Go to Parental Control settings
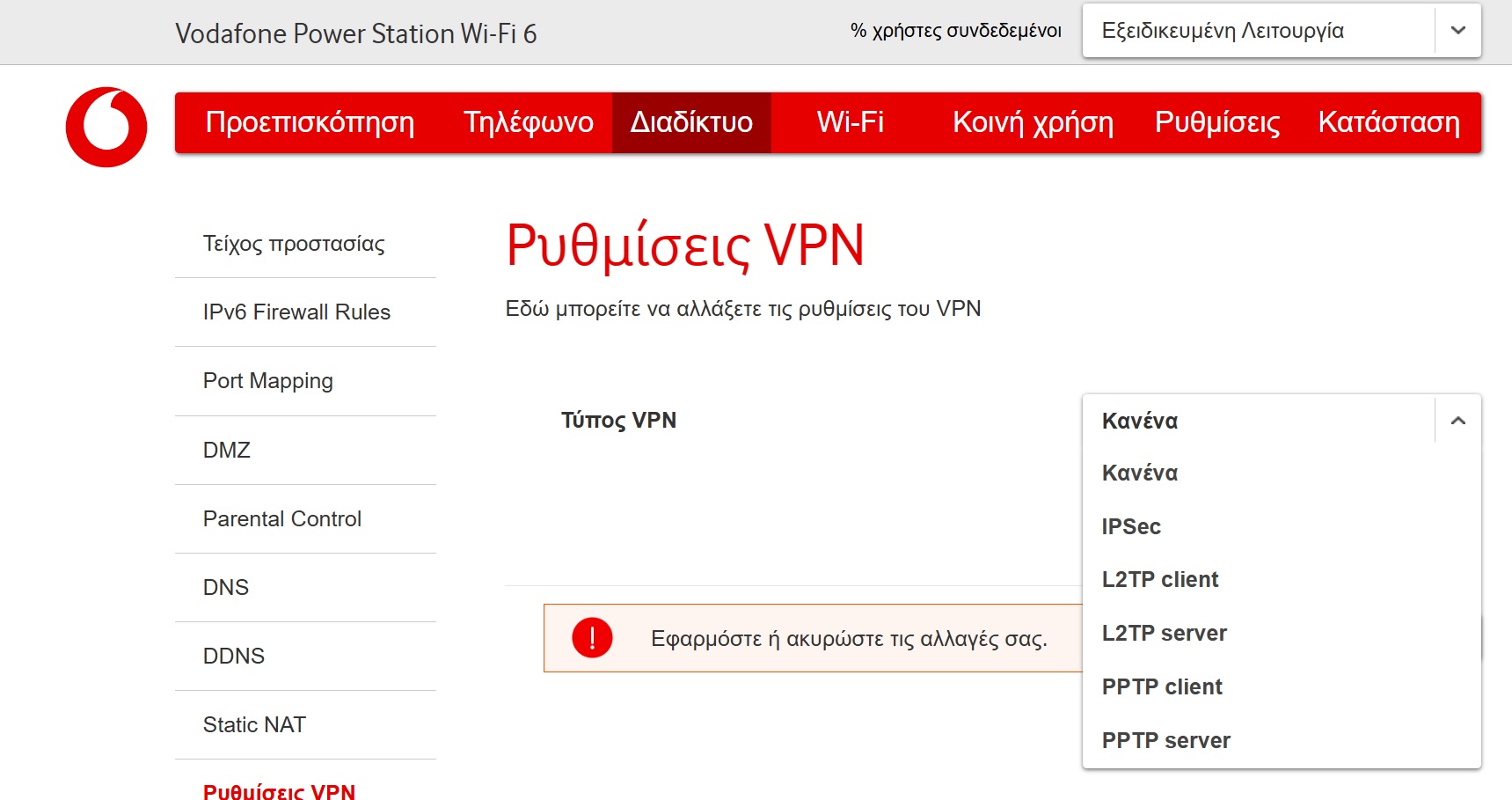The height and width of the screenshot is (800, 1512). pos(282,519)
